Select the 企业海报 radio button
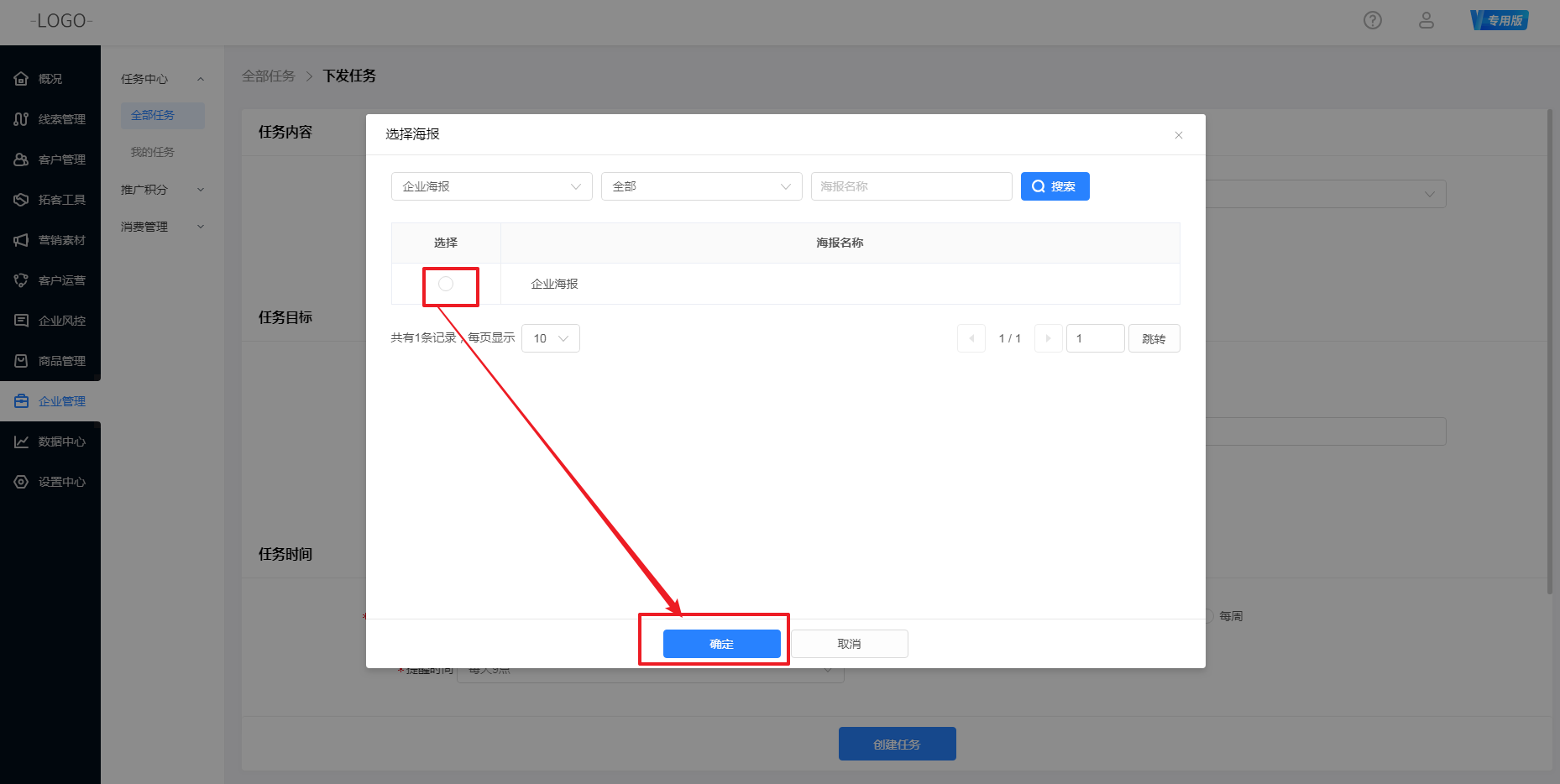Image resolution: width=1560 pixels, height=784 pixels. (446, 284)
